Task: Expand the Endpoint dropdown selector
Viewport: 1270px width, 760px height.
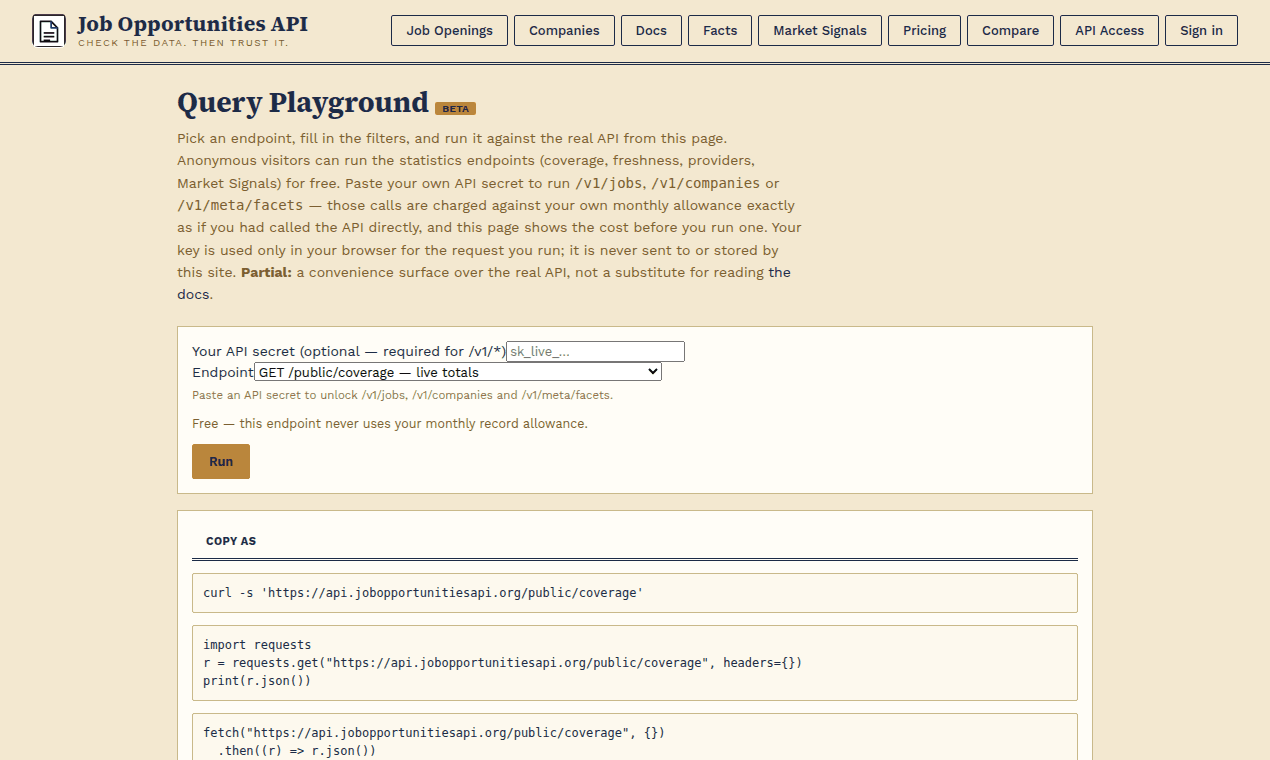Action: coord(458,372)
